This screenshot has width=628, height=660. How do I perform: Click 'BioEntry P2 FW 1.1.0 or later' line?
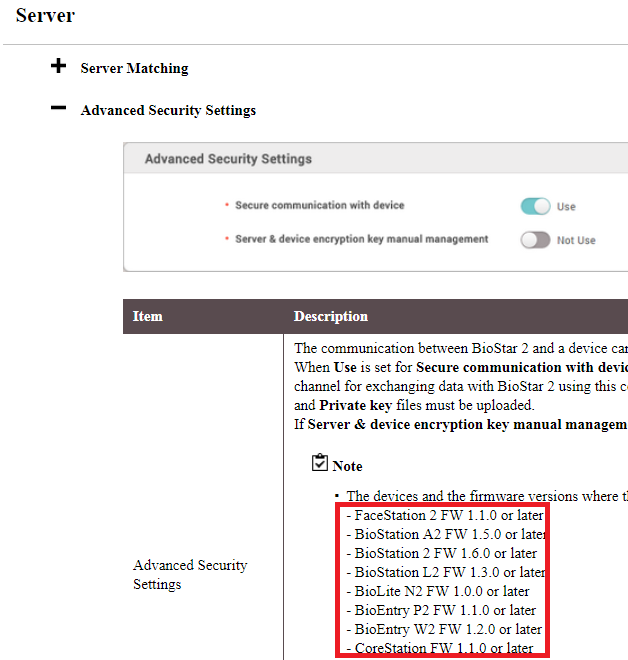441,610
